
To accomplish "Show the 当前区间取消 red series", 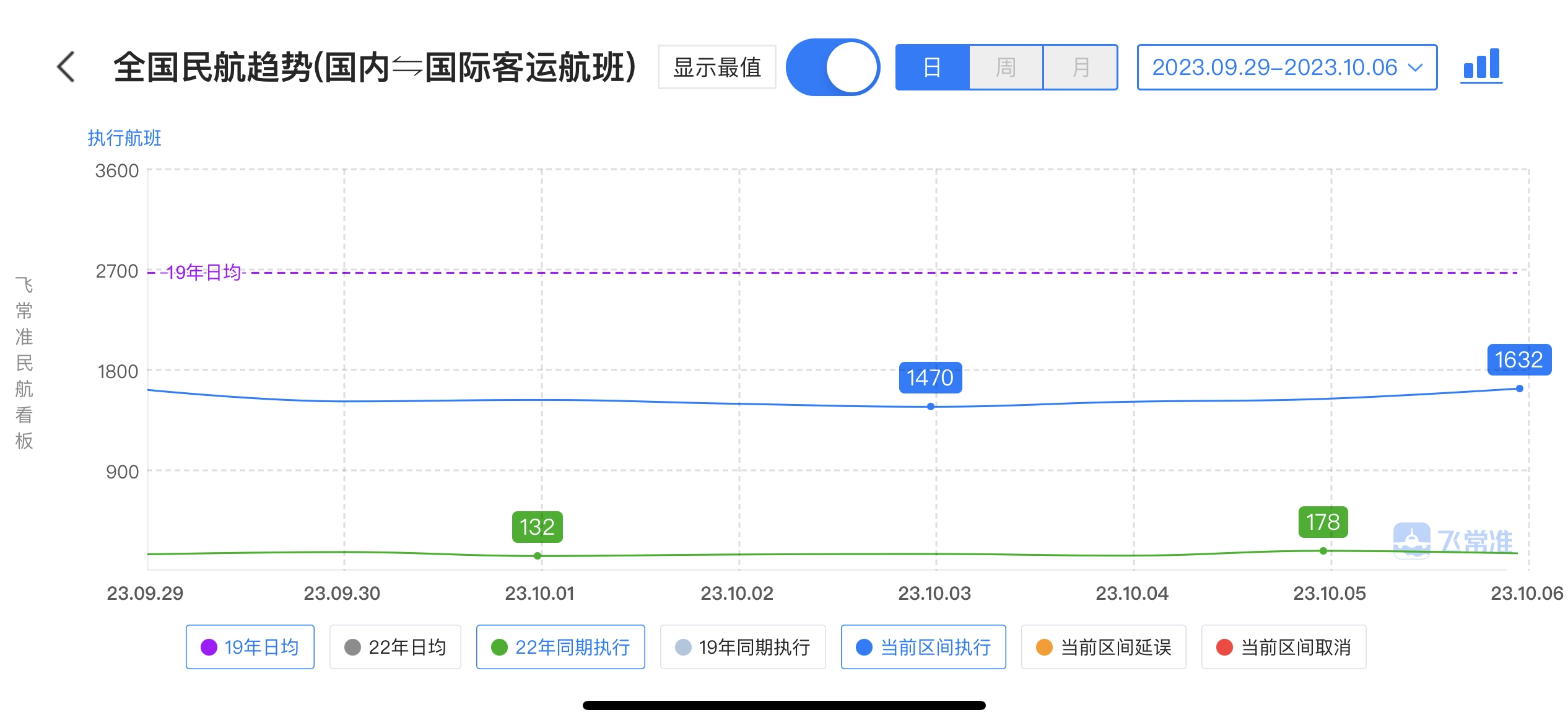I will (x=1284, y=647).
